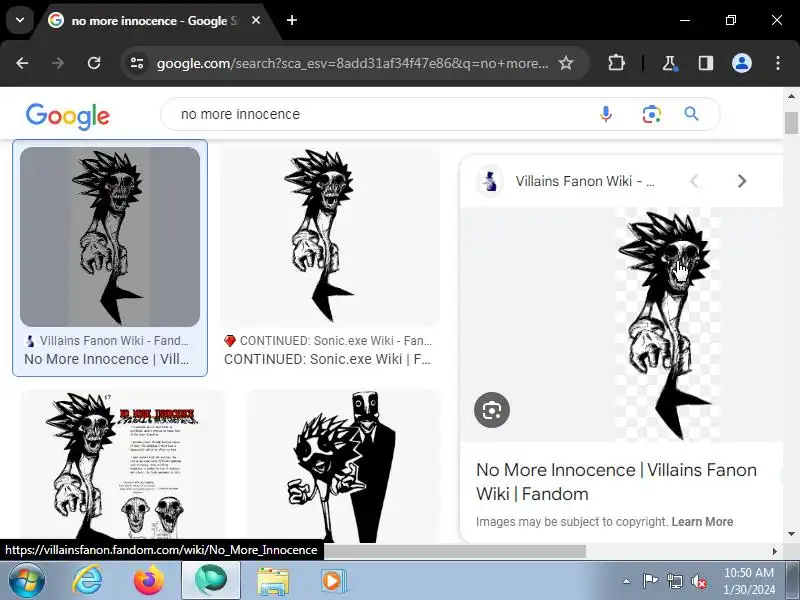Go to the Google logo homepage
800x600 pixels.
68,116
